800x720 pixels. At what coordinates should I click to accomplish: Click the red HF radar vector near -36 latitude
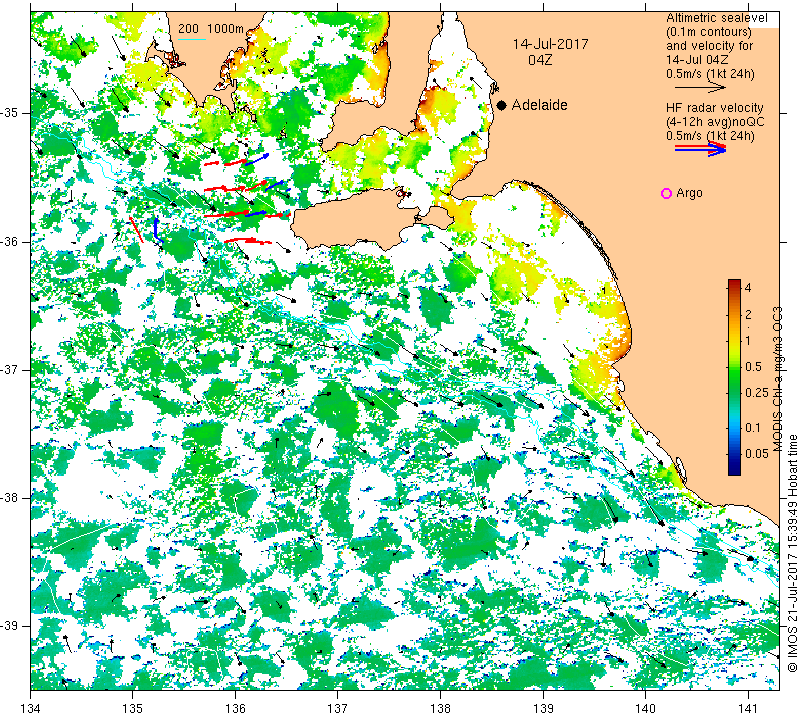coord(248,240)
